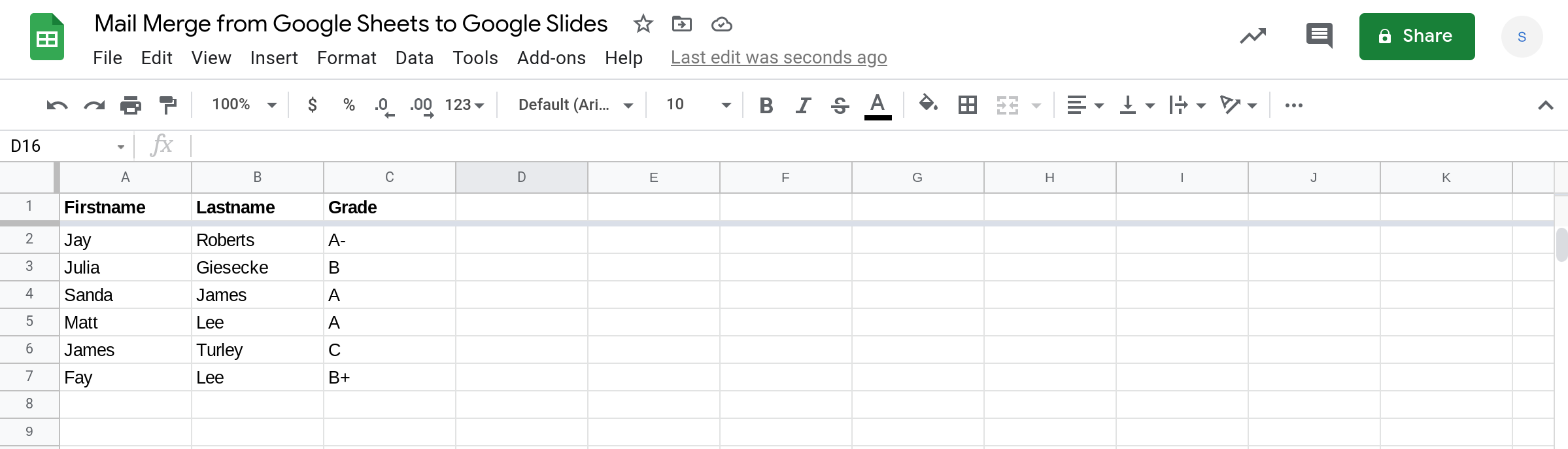This screenshot has height=449, width=1568.
Task: Select column A header
Action: click(126, 177)
